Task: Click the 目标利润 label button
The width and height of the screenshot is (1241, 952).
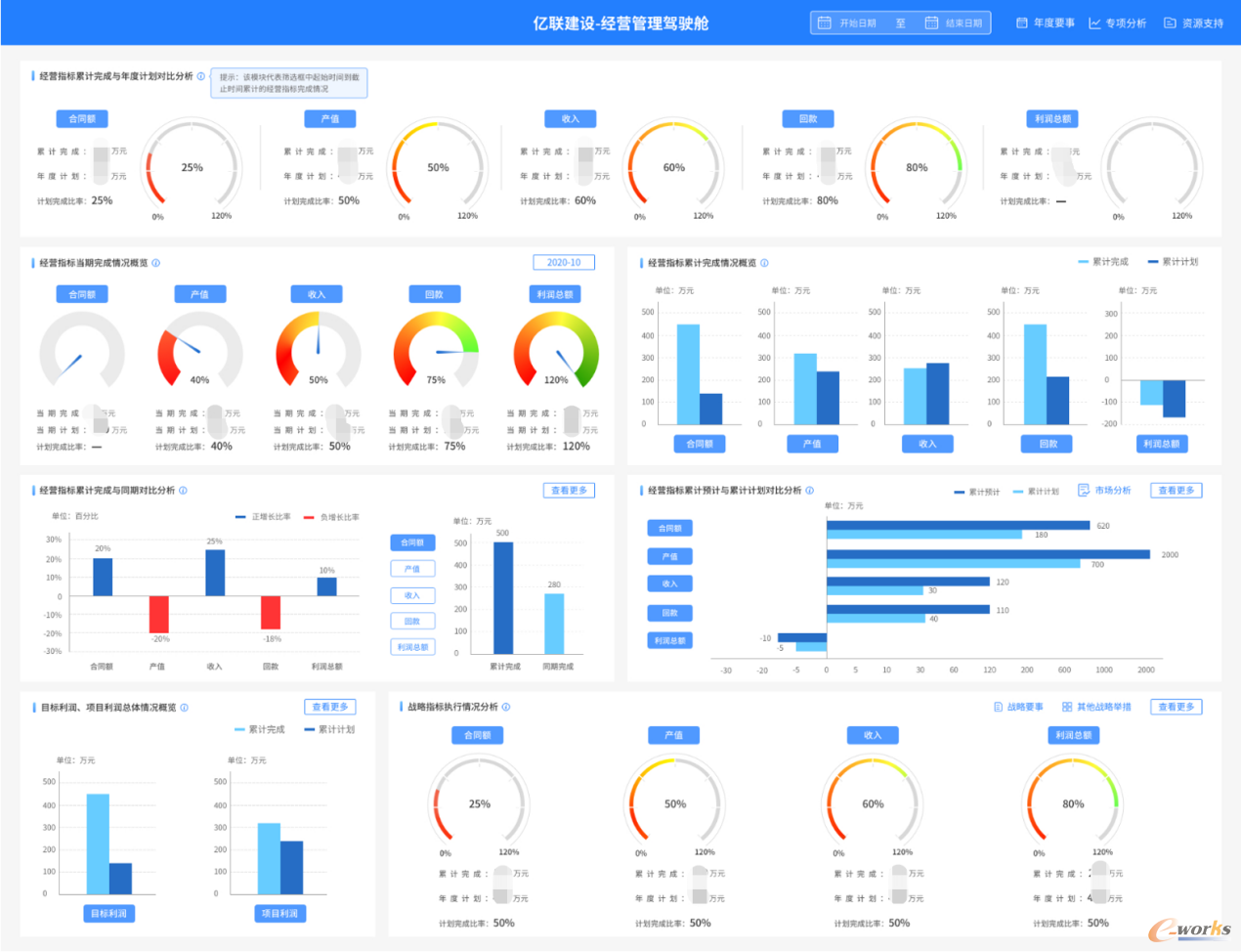Action: point(108,914)
